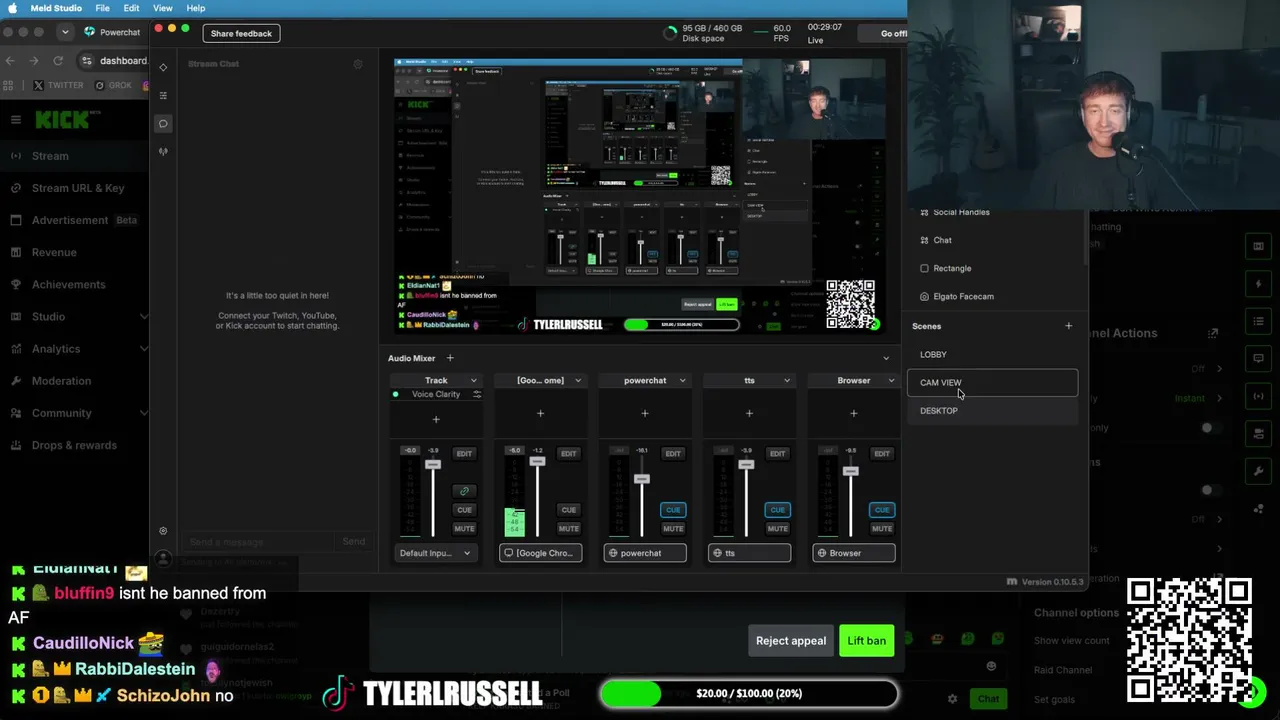
Task: Click the Share feedback button
Action: point(241,33)
